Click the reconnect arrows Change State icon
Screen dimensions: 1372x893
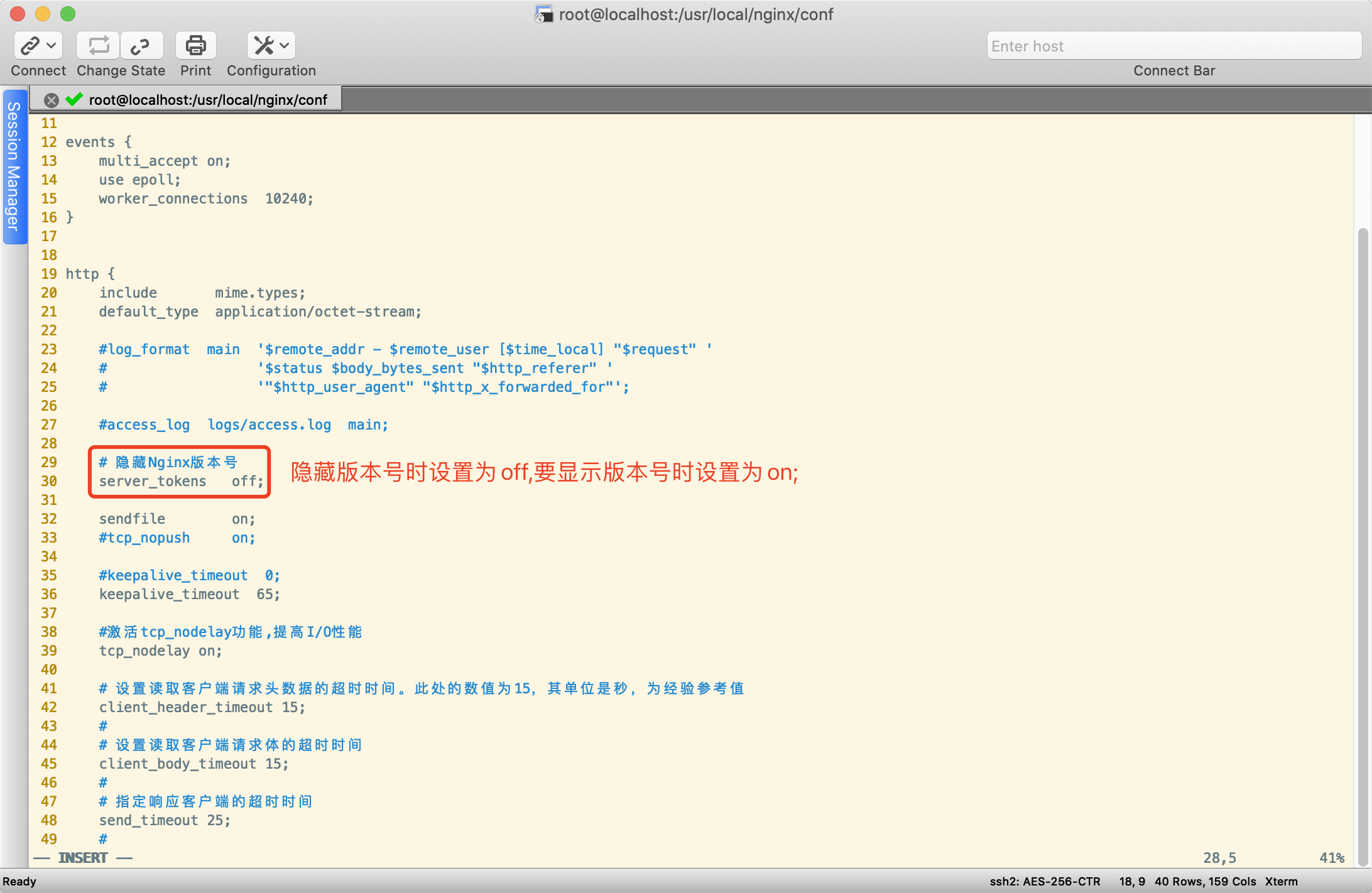pyautogui.click(x=99, y=45)
